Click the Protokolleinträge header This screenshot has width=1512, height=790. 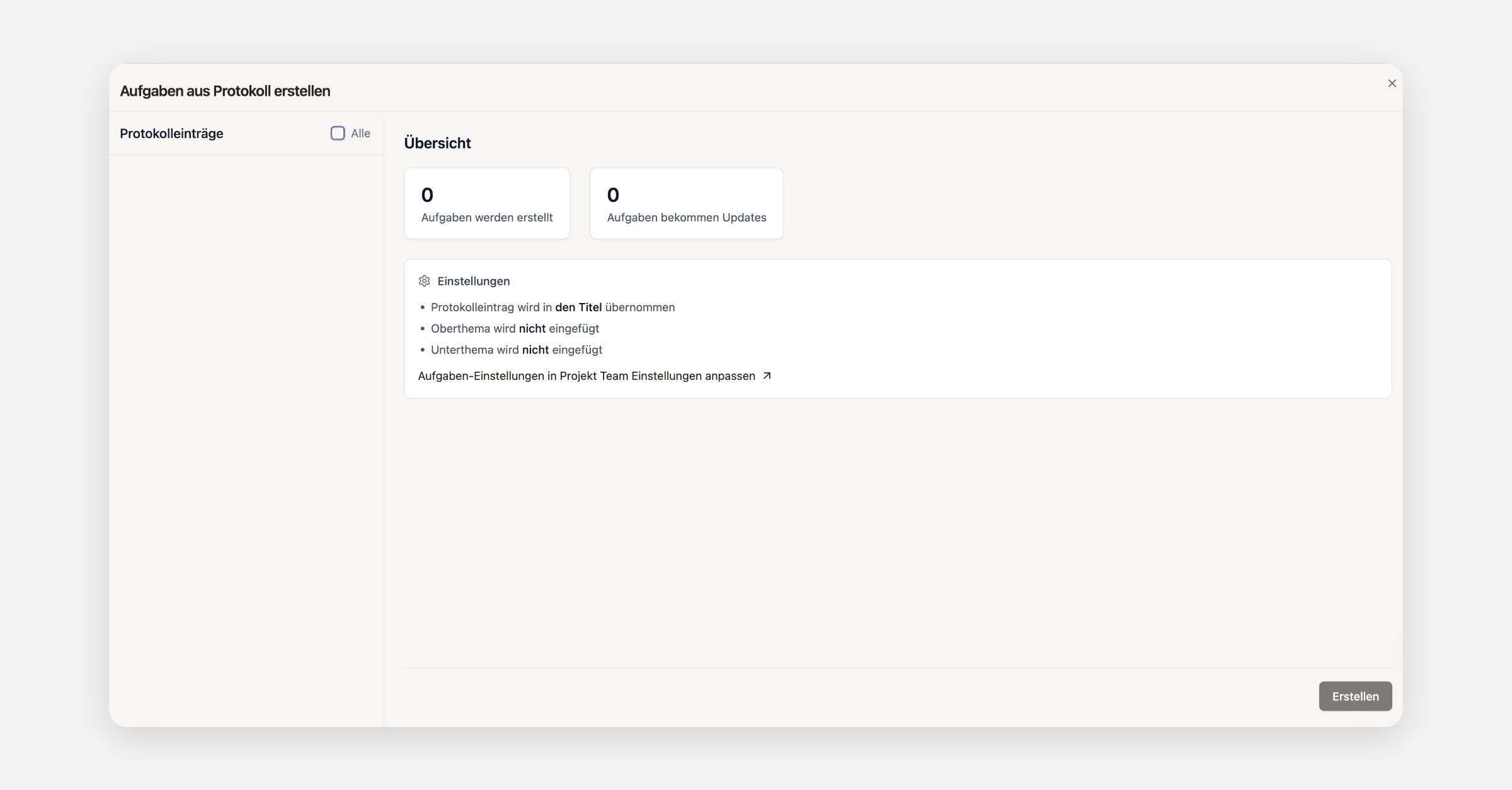coord(171,134)
